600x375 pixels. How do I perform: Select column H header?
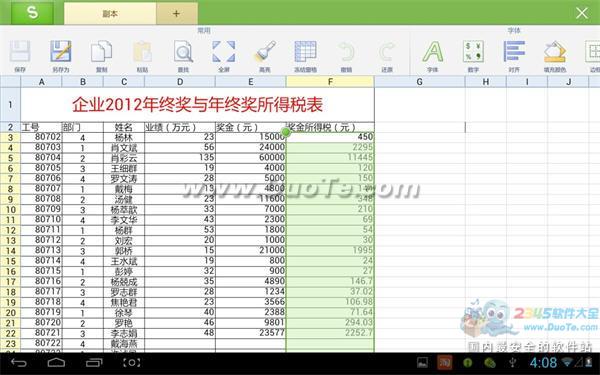click(486, 82)
